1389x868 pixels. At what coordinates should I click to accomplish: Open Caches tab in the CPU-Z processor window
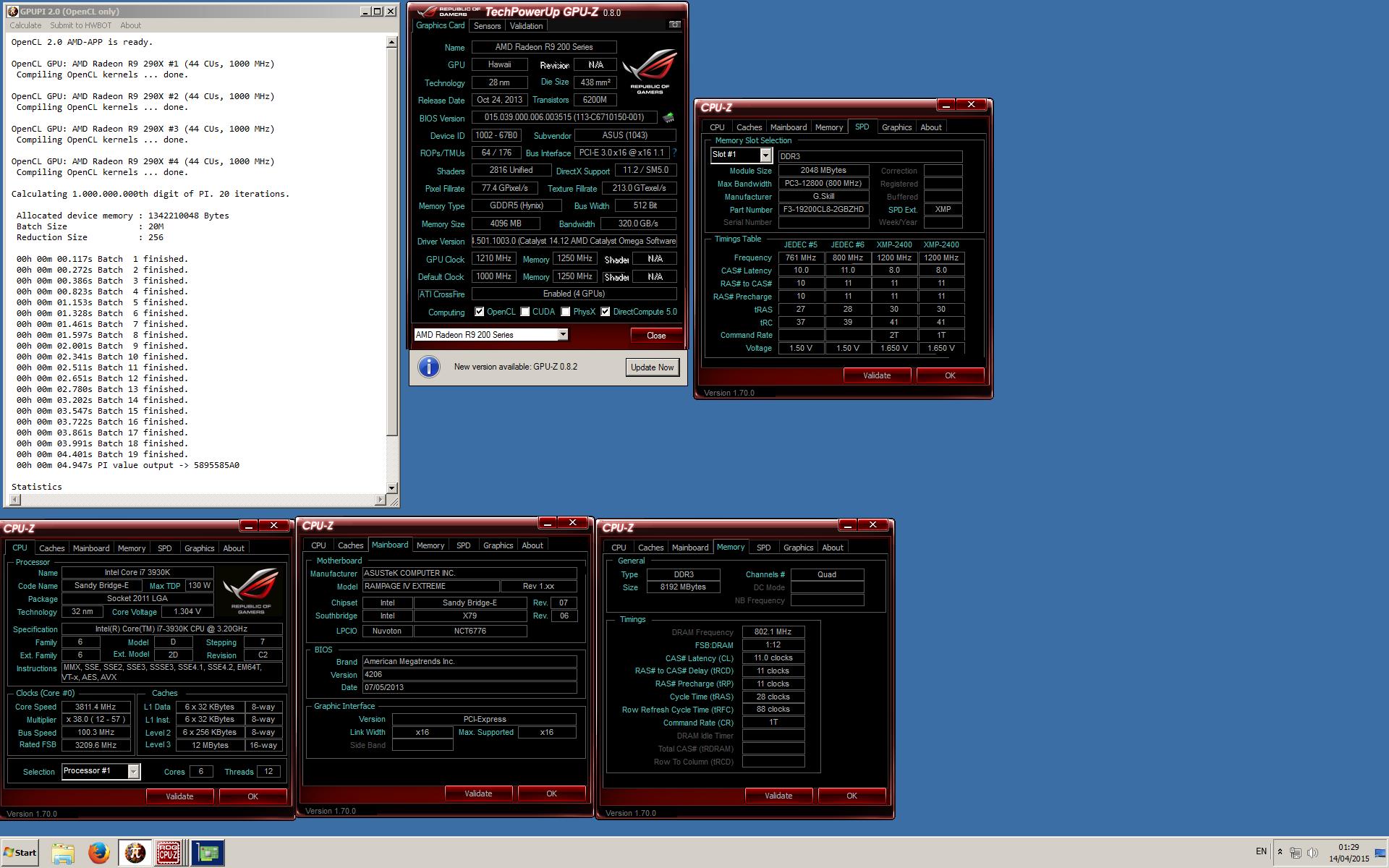(52, 548)
